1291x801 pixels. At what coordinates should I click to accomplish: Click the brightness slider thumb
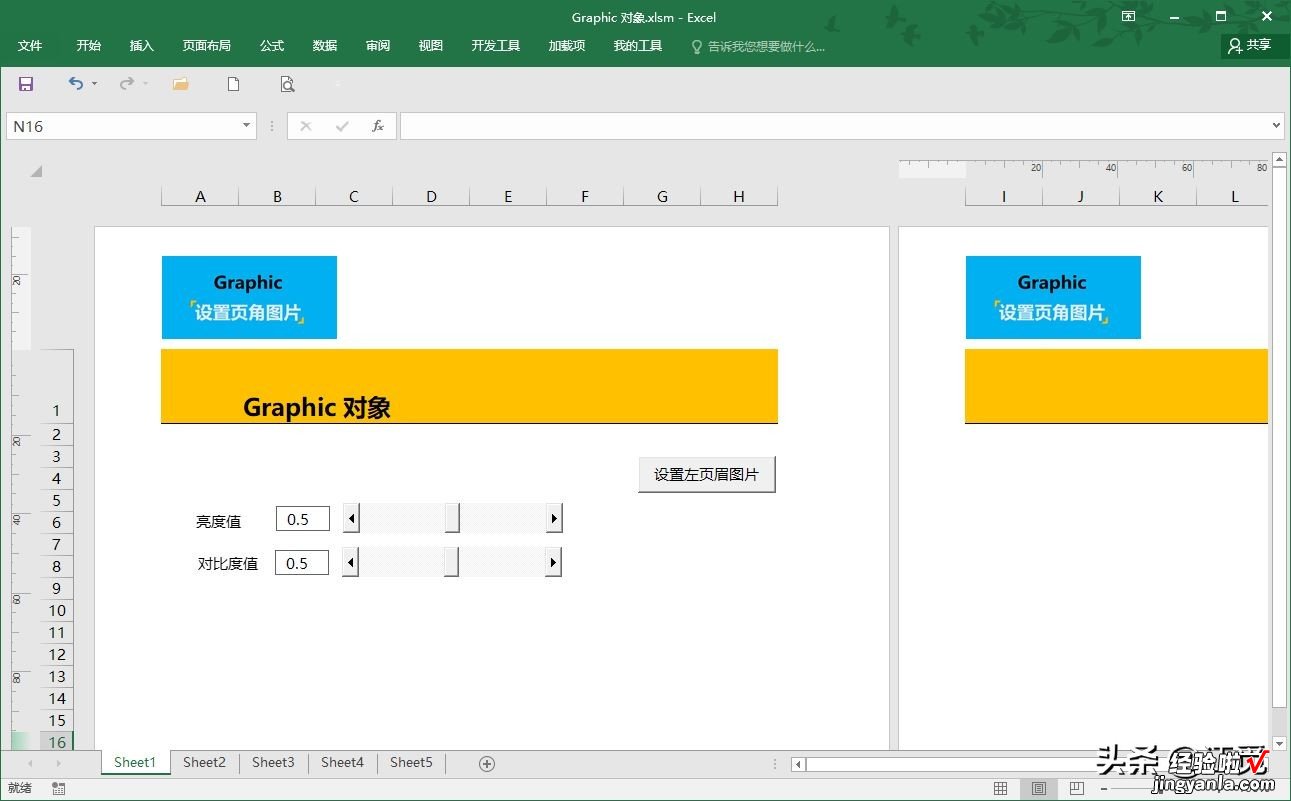tap(452, 518)
